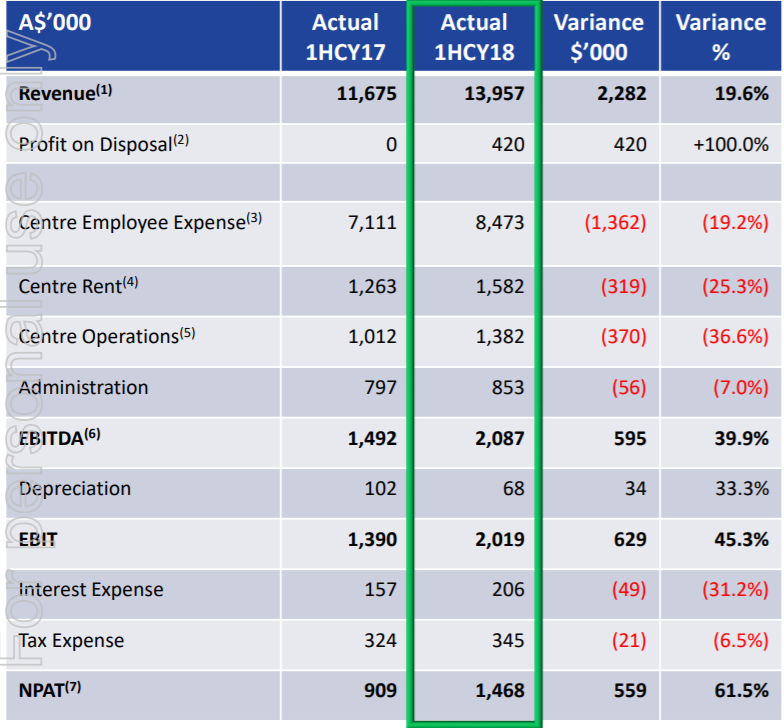This screenshot has height=728, width=784.
Task: Click the Actual 1HCY18 column header
Action: click(474, 38)
